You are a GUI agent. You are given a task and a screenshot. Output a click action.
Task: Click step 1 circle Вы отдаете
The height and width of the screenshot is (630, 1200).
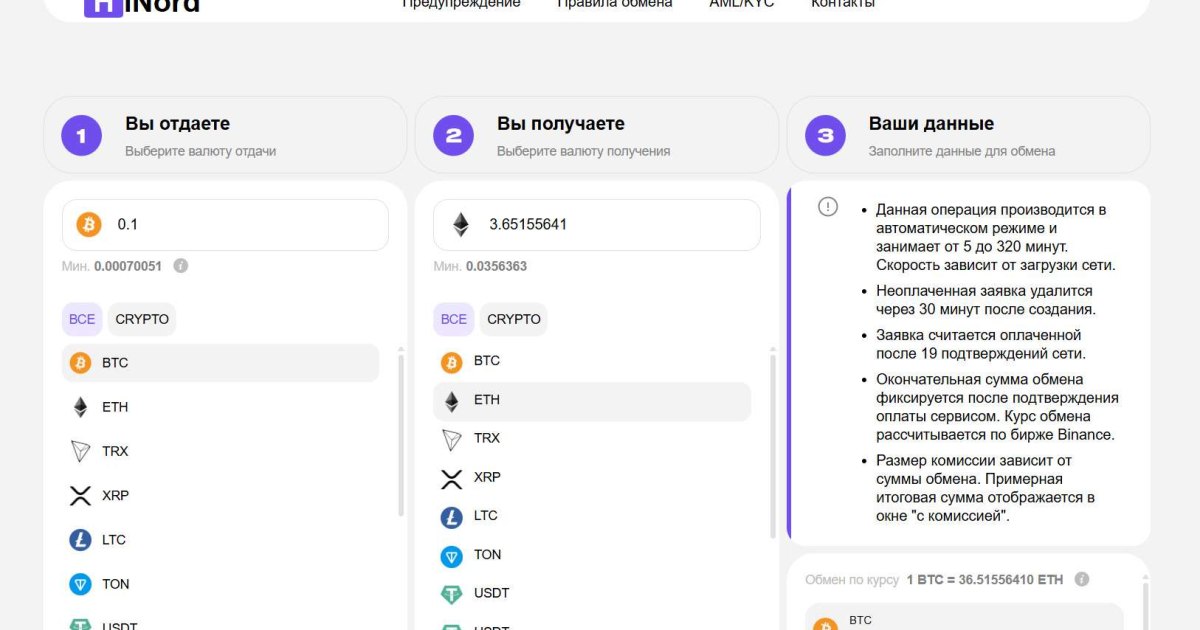[x=82, y=136]
